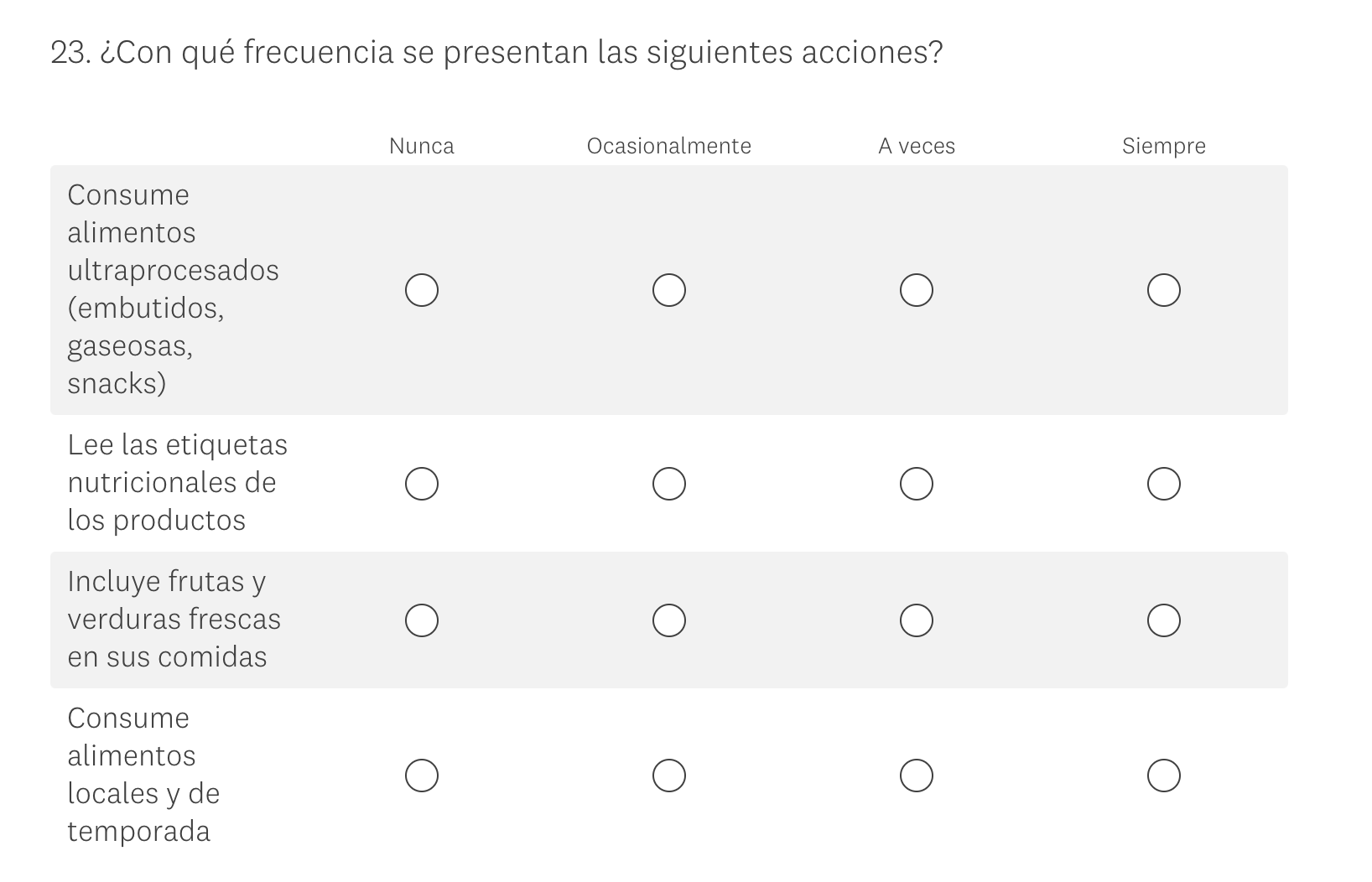Mark A veces for etiquetas nutricionales
Screen dimensions: 1372x882
point(917,484)
